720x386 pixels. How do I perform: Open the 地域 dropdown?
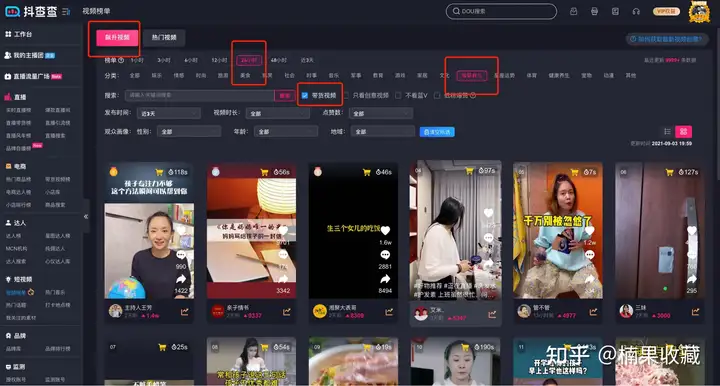click(383, 132)
